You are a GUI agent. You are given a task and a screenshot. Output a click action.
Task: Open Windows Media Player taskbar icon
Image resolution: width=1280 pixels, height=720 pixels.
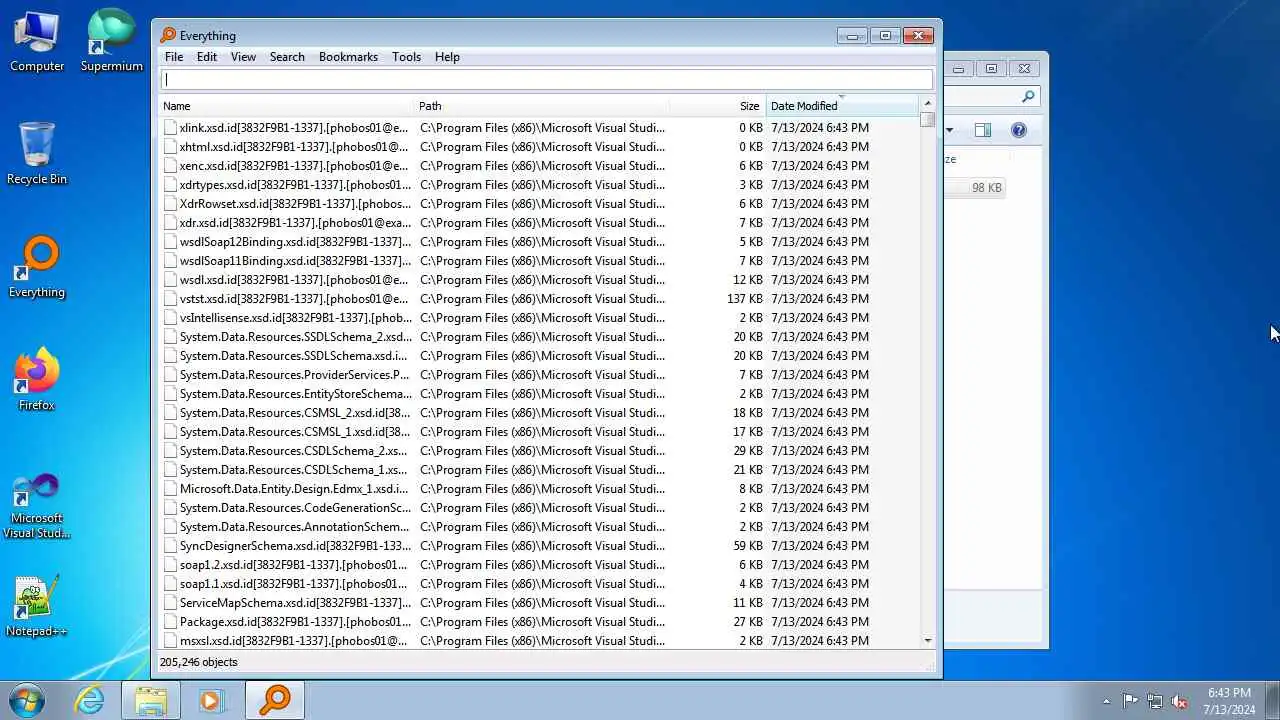click(x=212, y=700)
